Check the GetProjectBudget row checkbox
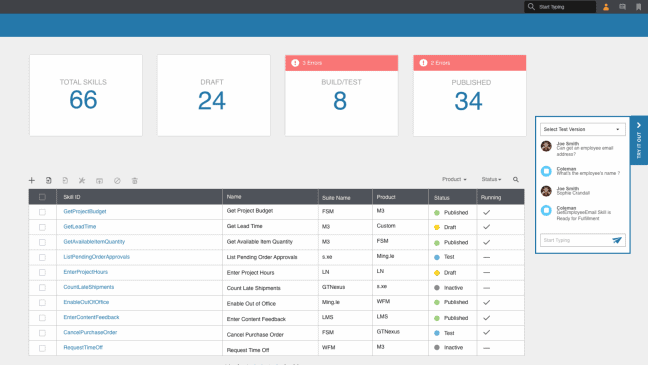 click(x=42, y=212)
